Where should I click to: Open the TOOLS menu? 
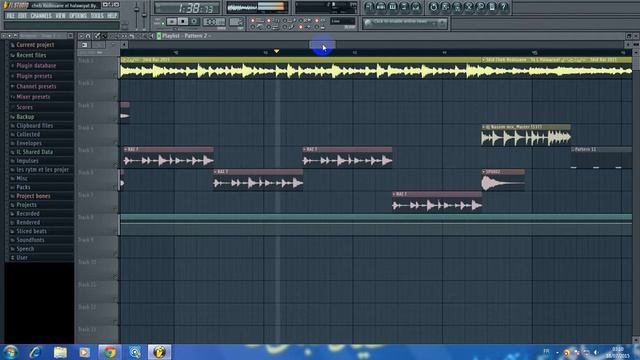97,16
